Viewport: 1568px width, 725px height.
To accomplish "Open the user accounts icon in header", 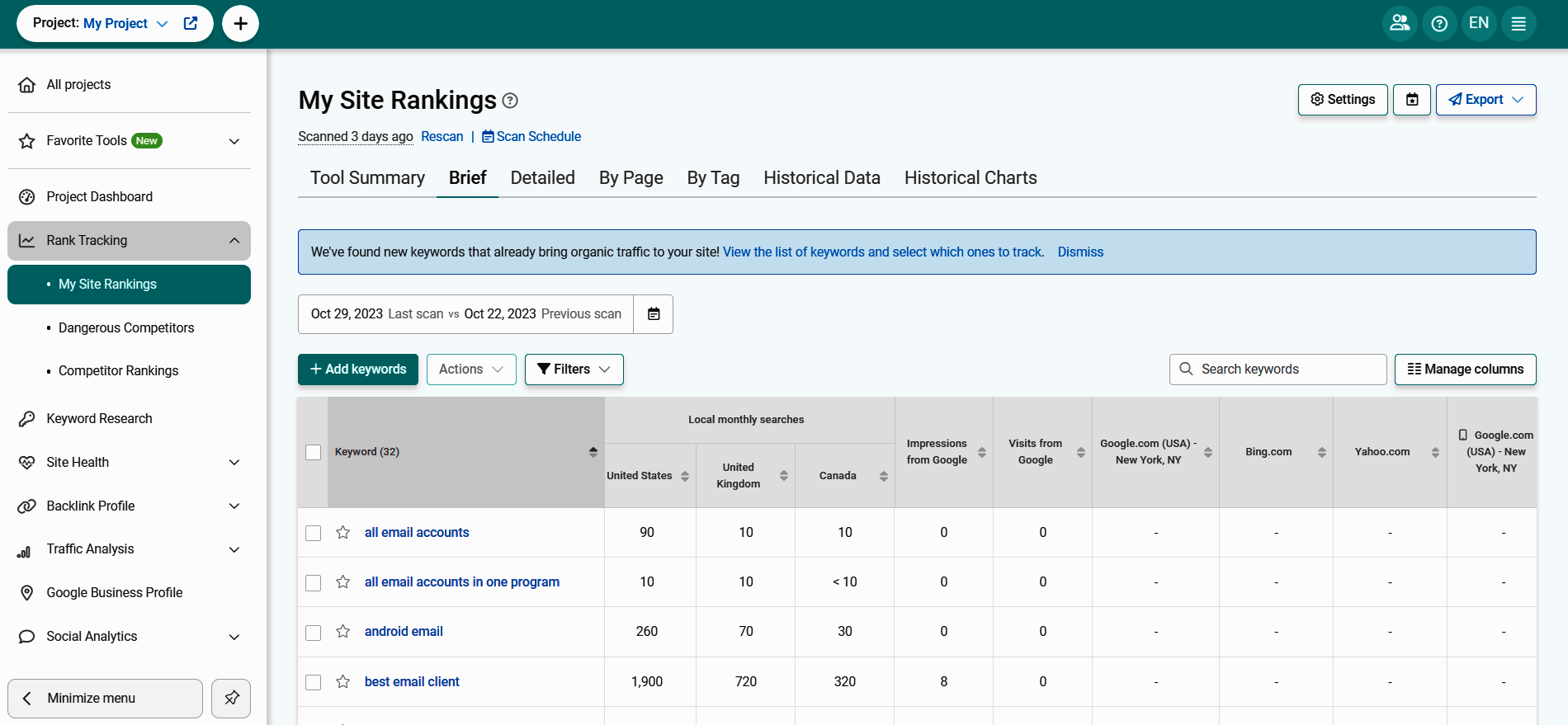I will [x=1400, y=24].
